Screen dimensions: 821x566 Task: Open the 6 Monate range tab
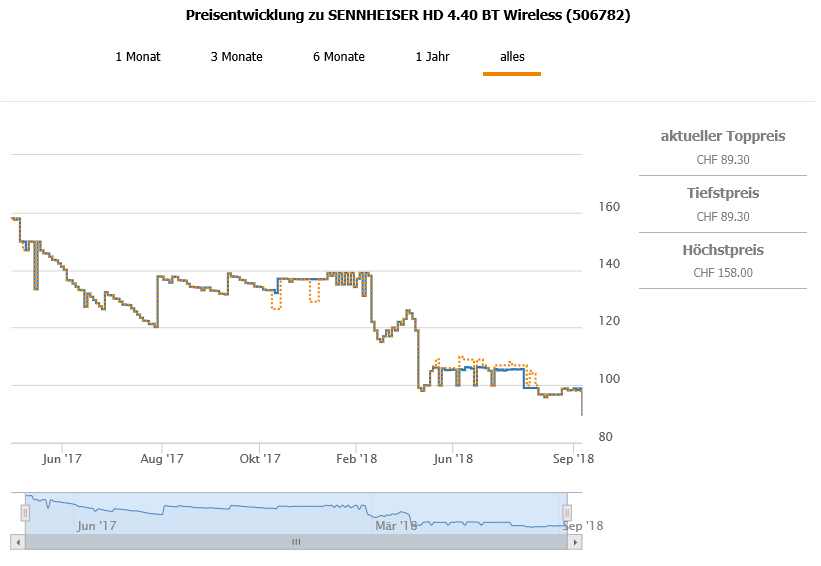coord(339,57)
